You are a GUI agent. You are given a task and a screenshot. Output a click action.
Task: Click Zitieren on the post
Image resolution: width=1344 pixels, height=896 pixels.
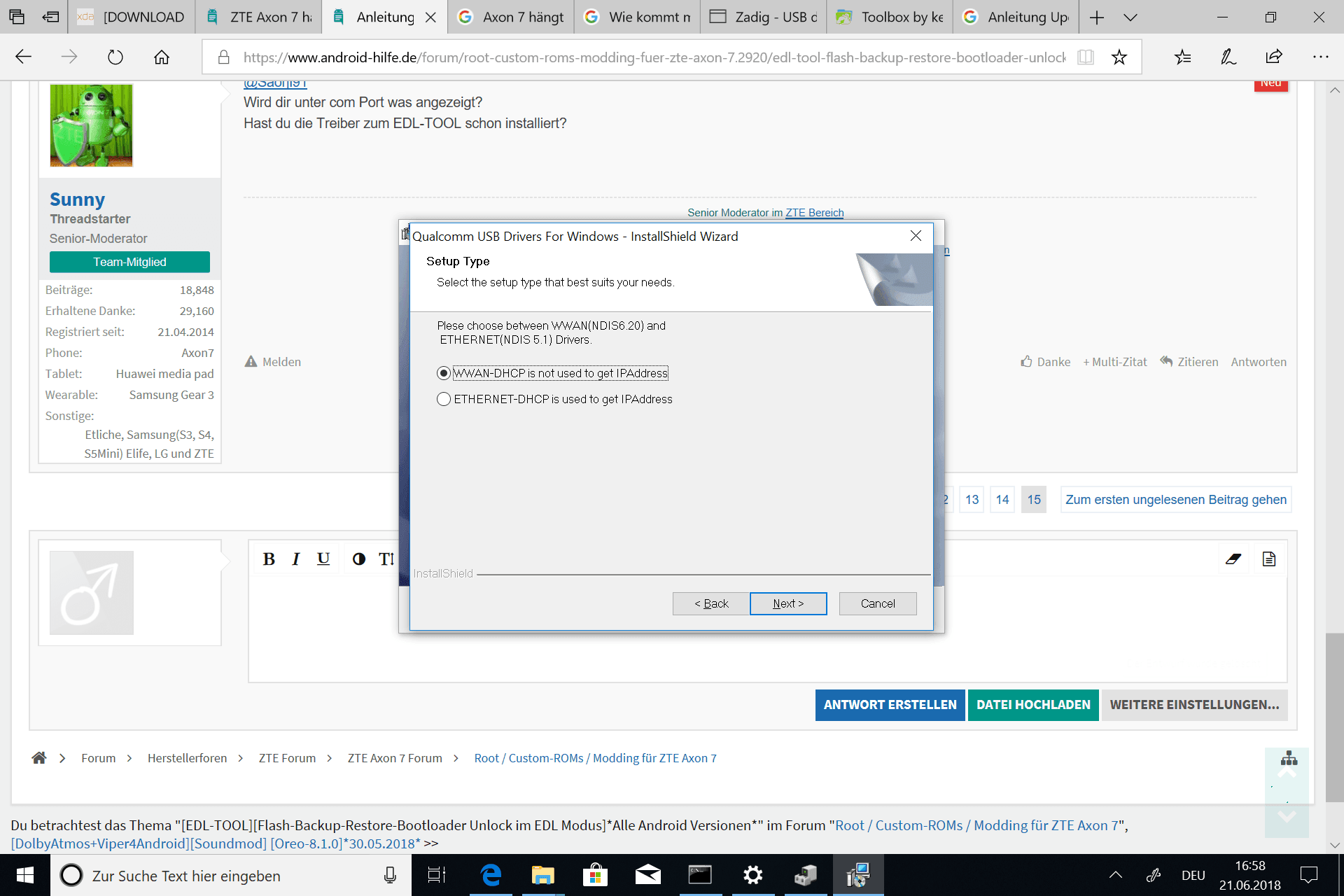[1189, 362]
